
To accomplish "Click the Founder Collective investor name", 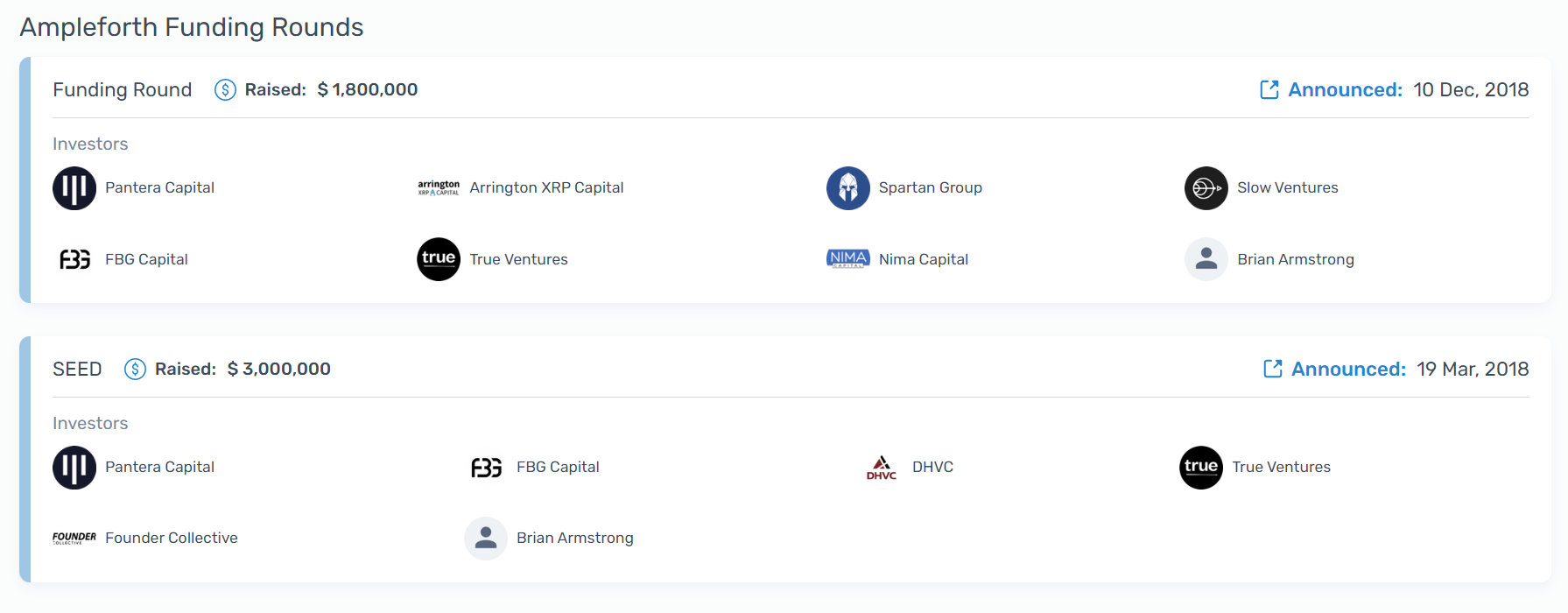I will (x=172, y=538).
